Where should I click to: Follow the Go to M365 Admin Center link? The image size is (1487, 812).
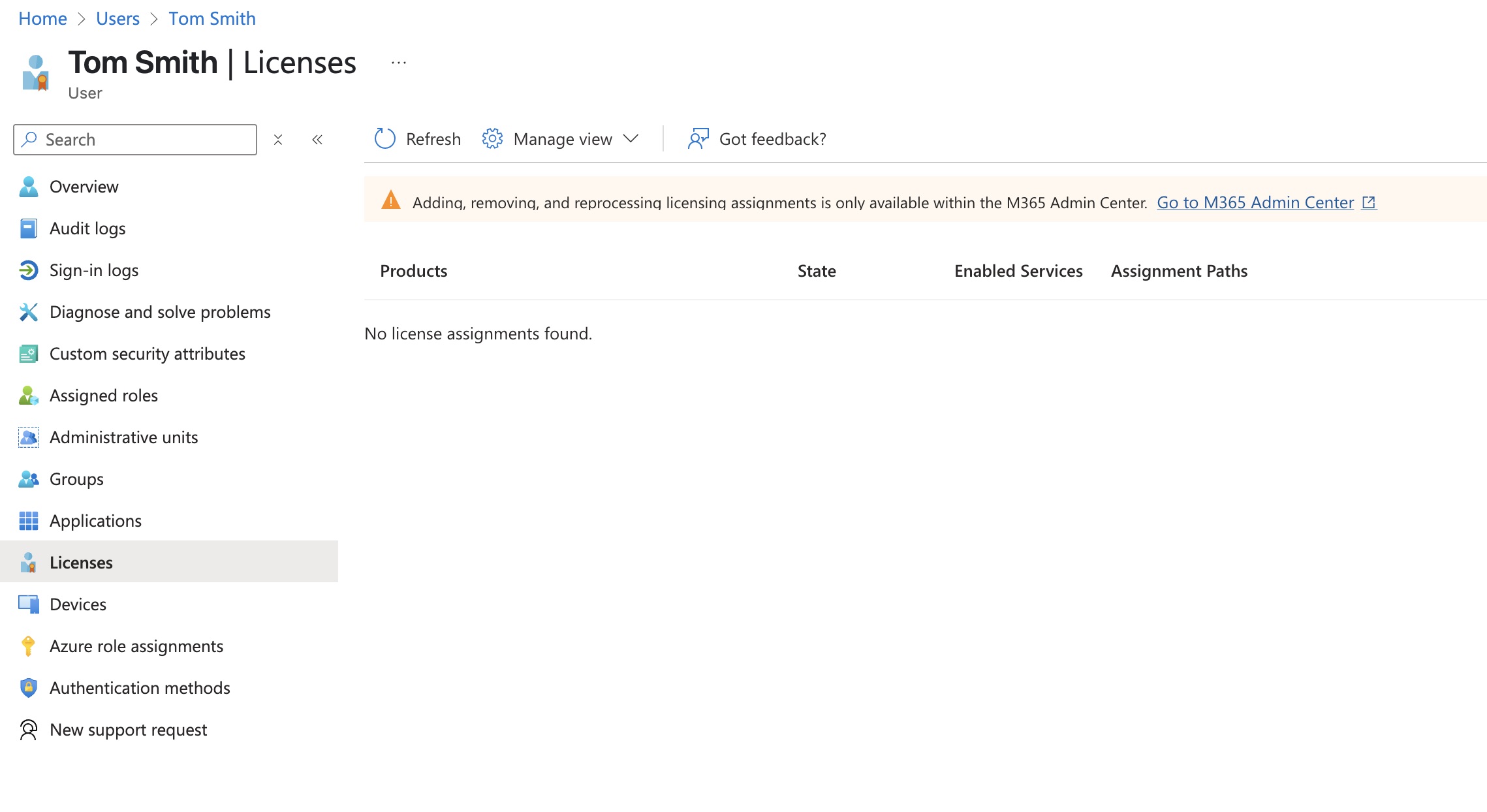point(1255,203)
